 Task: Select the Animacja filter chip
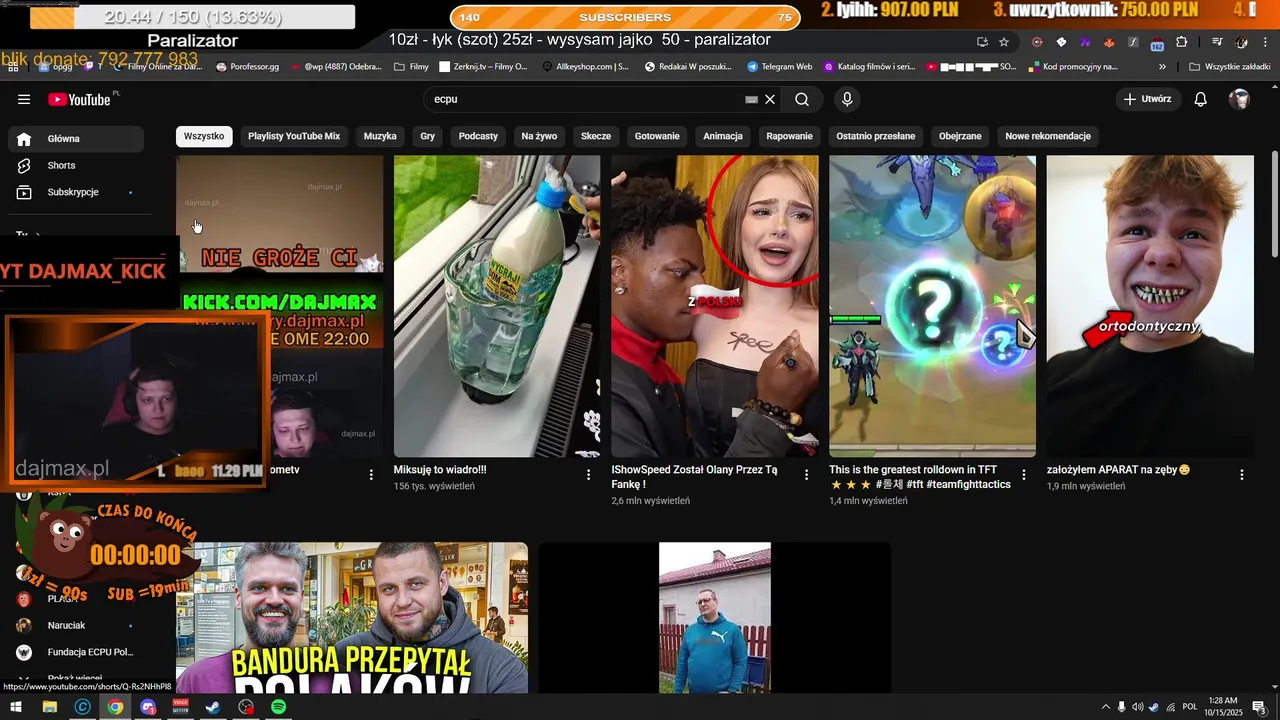point(723,136)
